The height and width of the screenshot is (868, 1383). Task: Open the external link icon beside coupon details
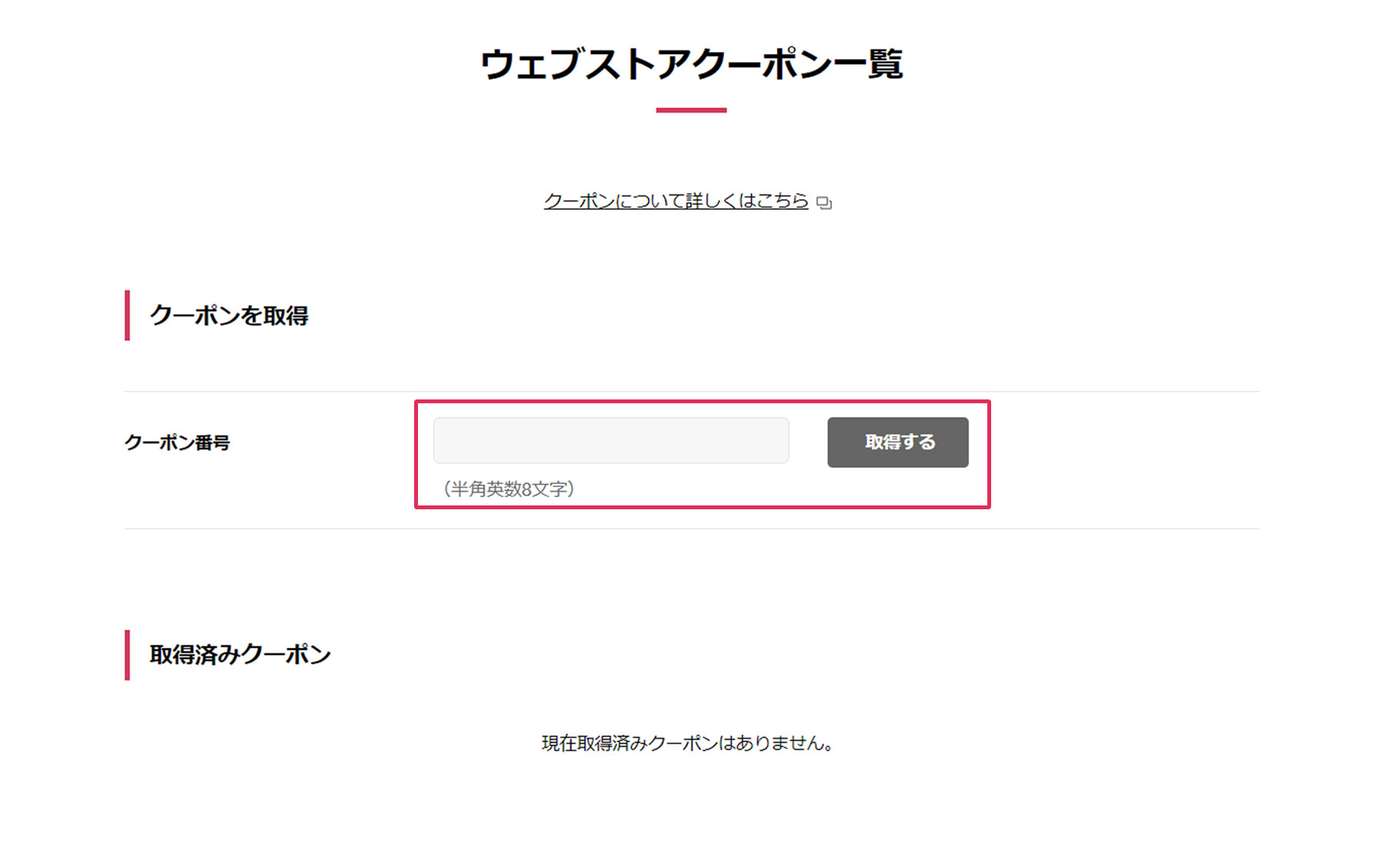(x=824, y=203)
